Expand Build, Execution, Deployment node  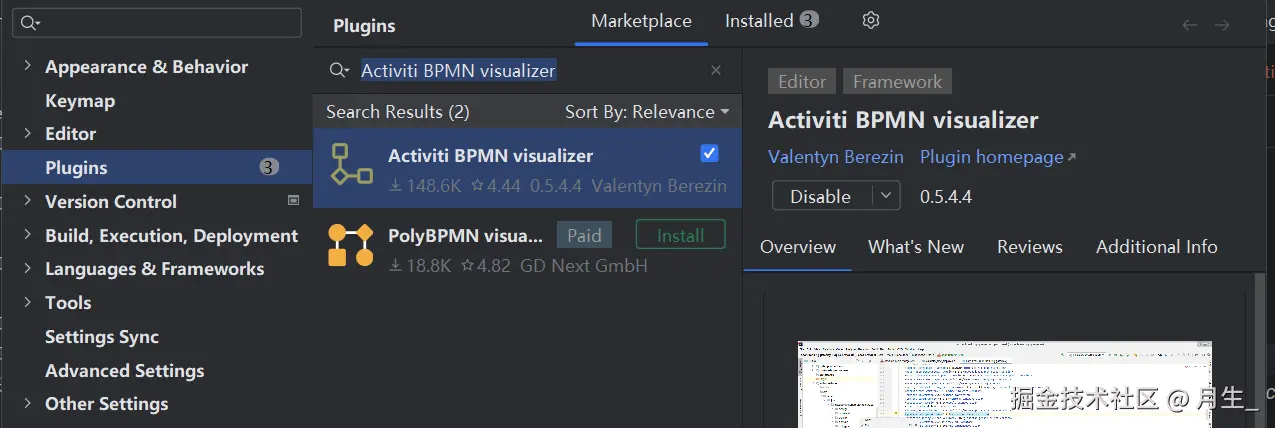(x=27, y=235)
